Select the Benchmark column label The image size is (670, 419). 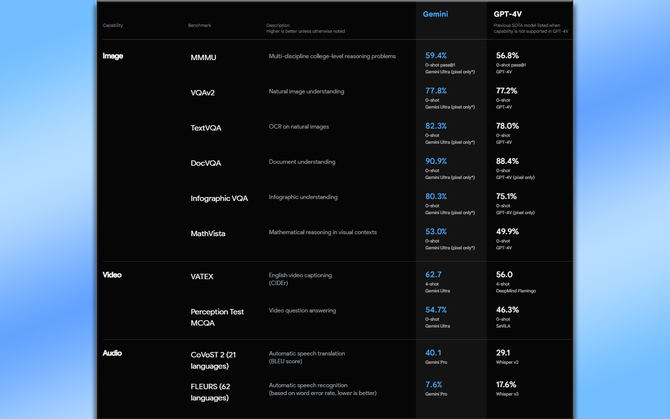tap(200, 25)
